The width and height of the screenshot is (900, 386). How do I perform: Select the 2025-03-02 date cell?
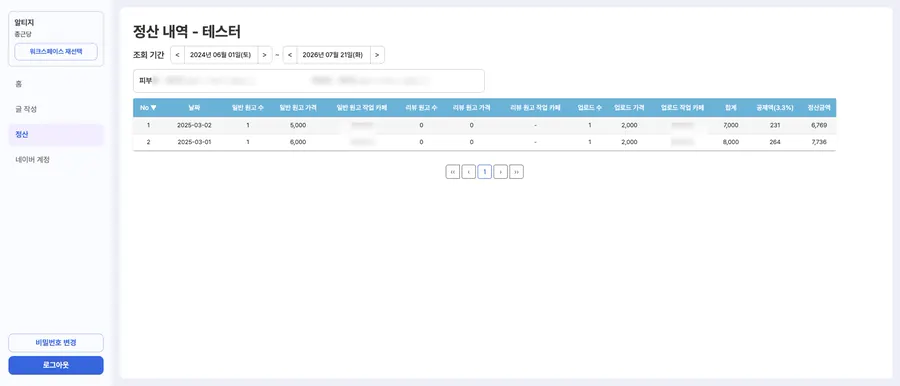tap(194, 125)
